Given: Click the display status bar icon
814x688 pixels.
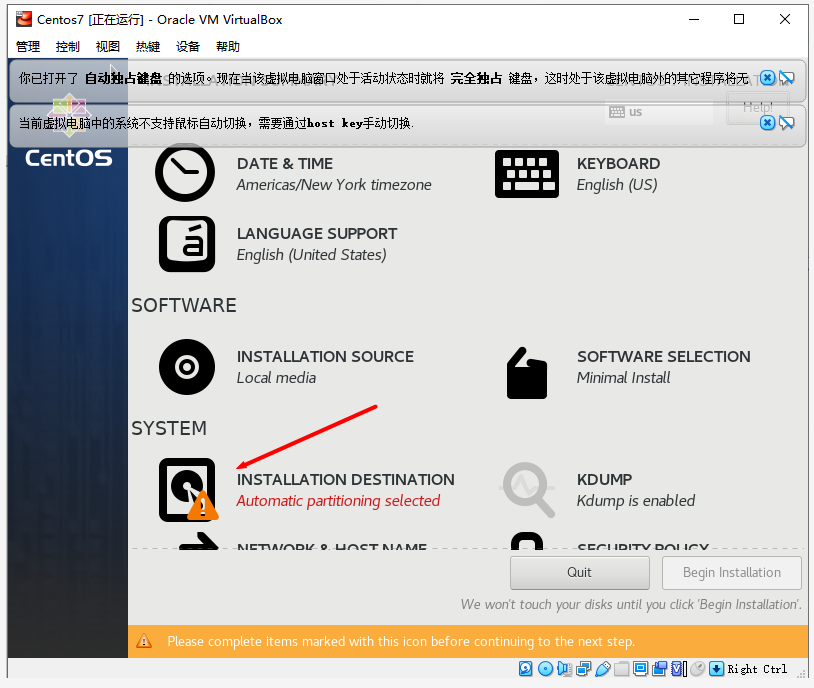Looking at the screenshot, I should (641, 669).
